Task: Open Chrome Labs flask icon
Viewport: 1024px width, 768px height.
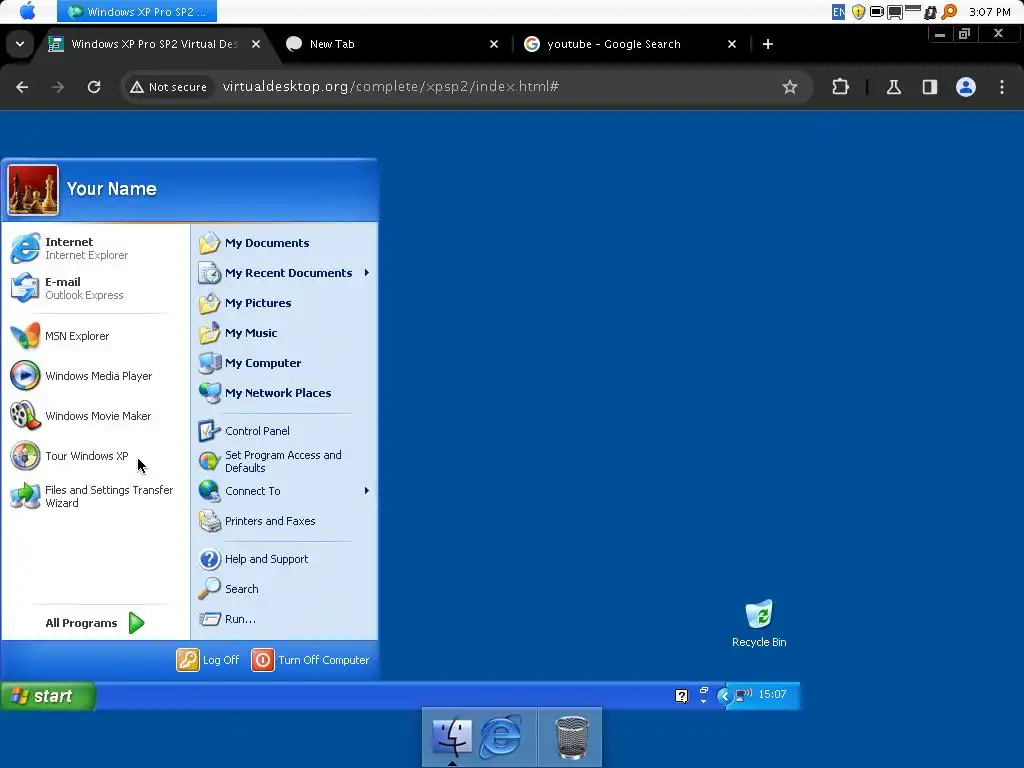Action: coord(893,87)
